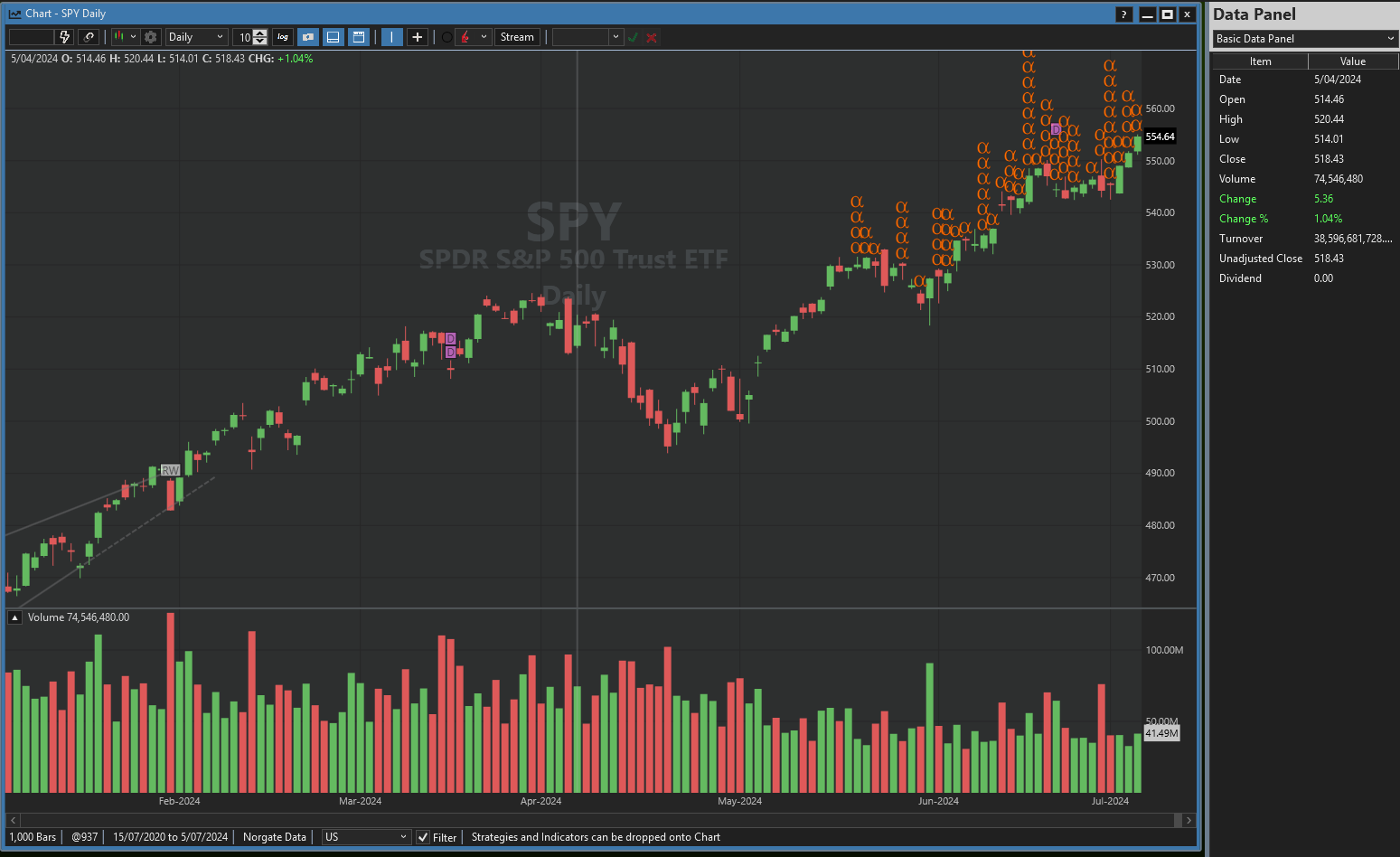
Task: Click the chain link icon in toolbar
Action: tap(89, 37)
